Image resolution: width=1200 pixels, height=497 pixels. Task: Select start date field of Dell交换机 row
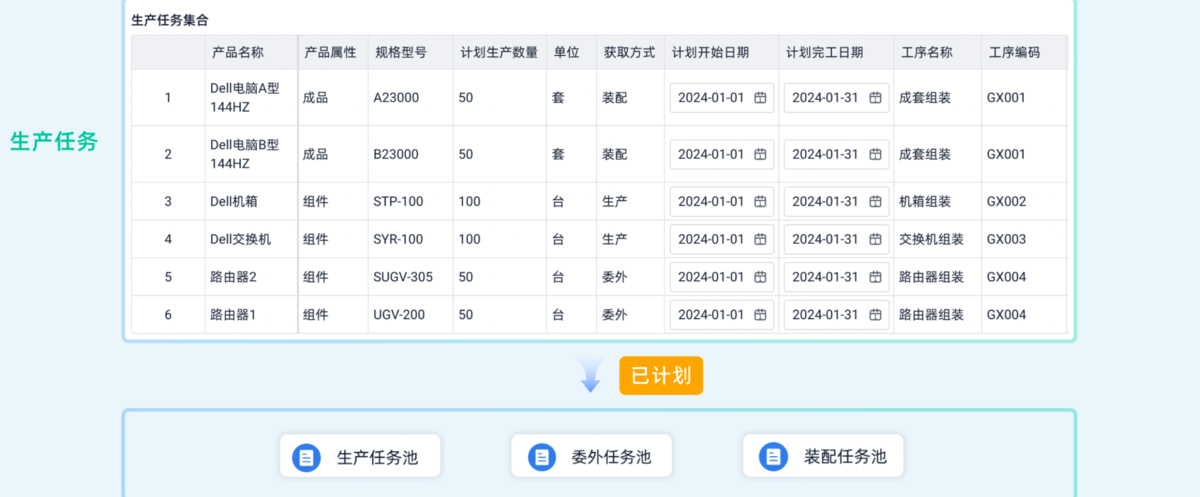point(722,239)
